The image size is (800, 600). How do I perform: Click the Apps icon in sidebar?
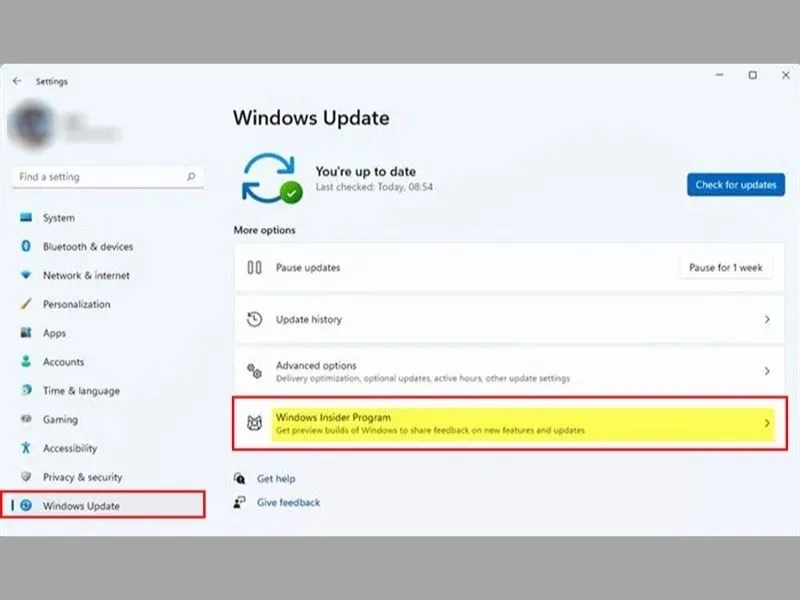(26, 333)
